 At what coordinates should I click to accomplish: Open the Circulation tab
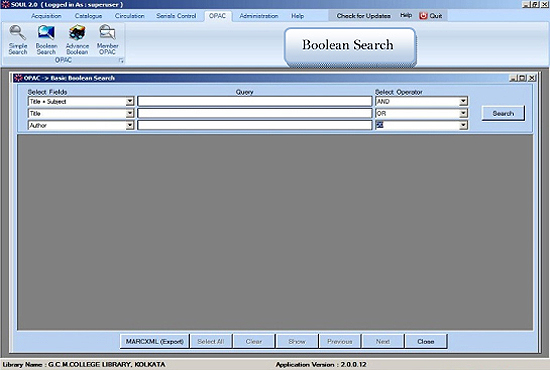coord(129,16)
